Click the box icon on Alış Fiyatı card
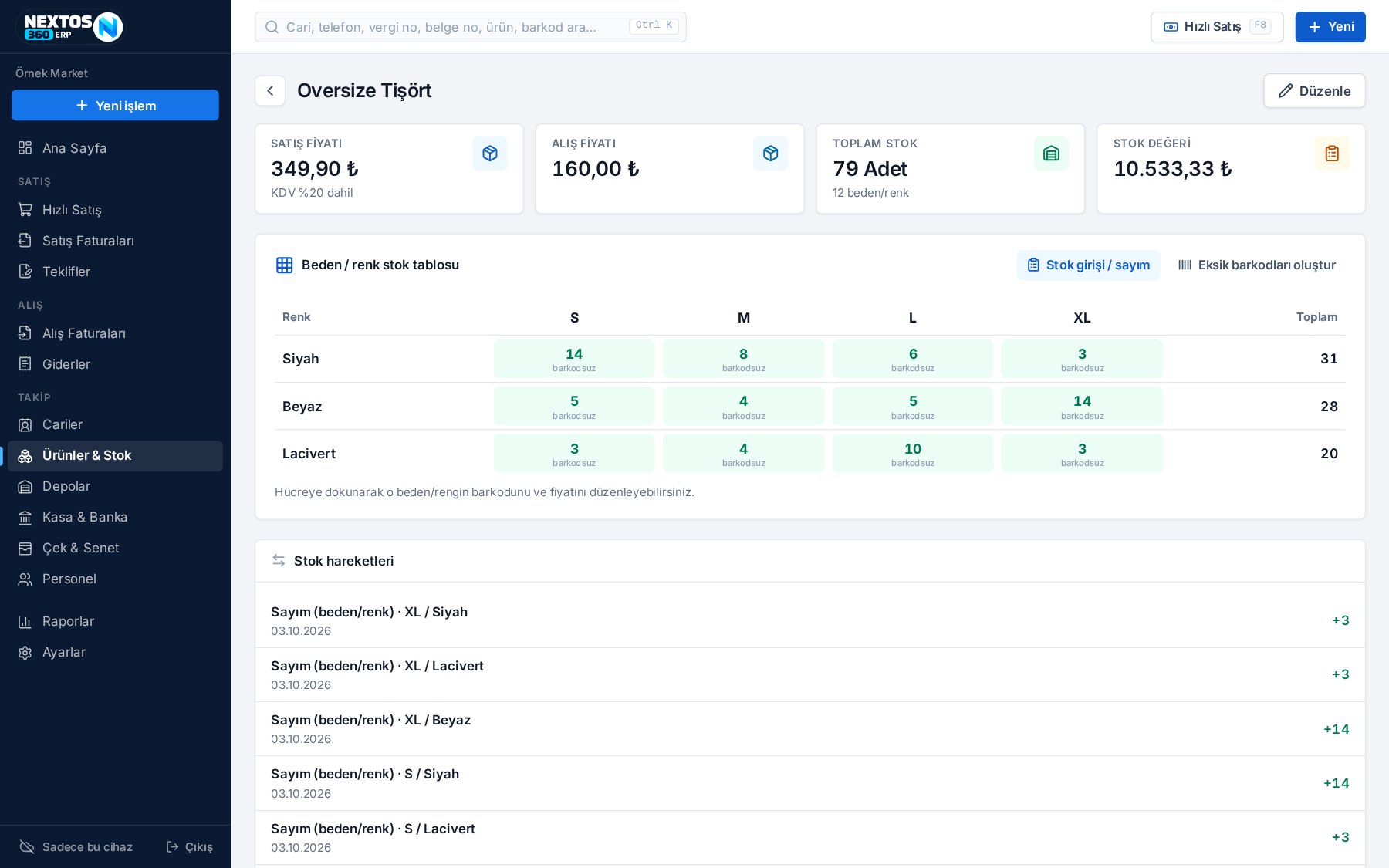 tap(771, 154)
